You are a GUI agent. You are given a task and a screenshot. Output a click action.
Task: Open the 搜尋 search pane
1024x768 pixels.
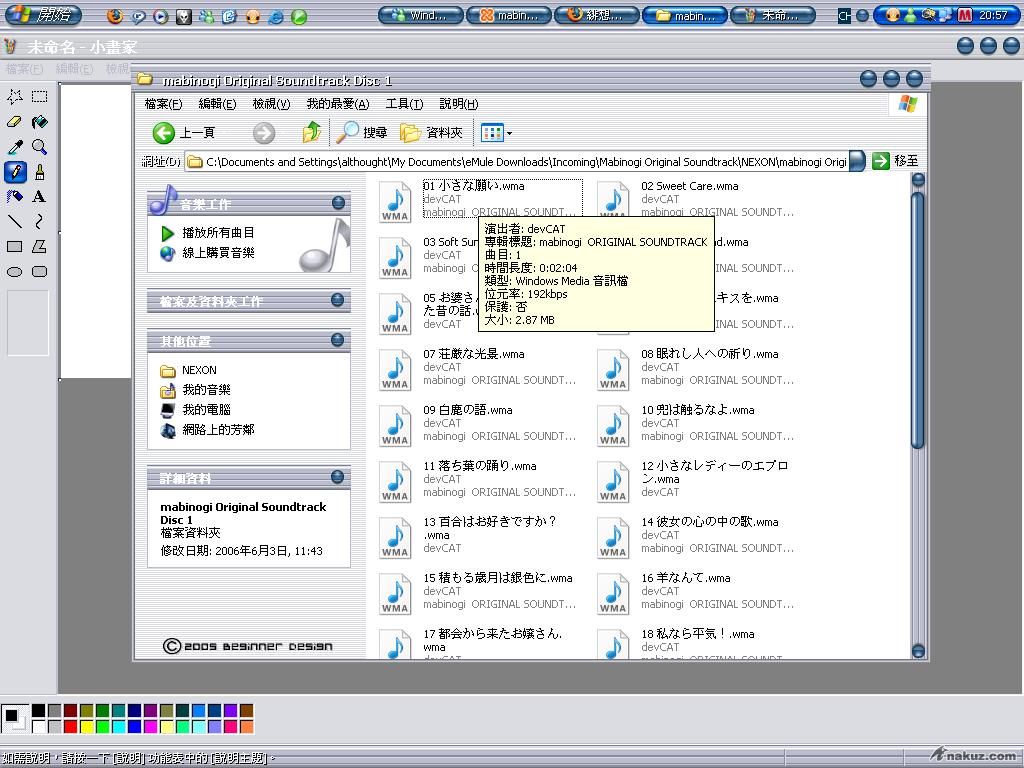tap(362, 133)
